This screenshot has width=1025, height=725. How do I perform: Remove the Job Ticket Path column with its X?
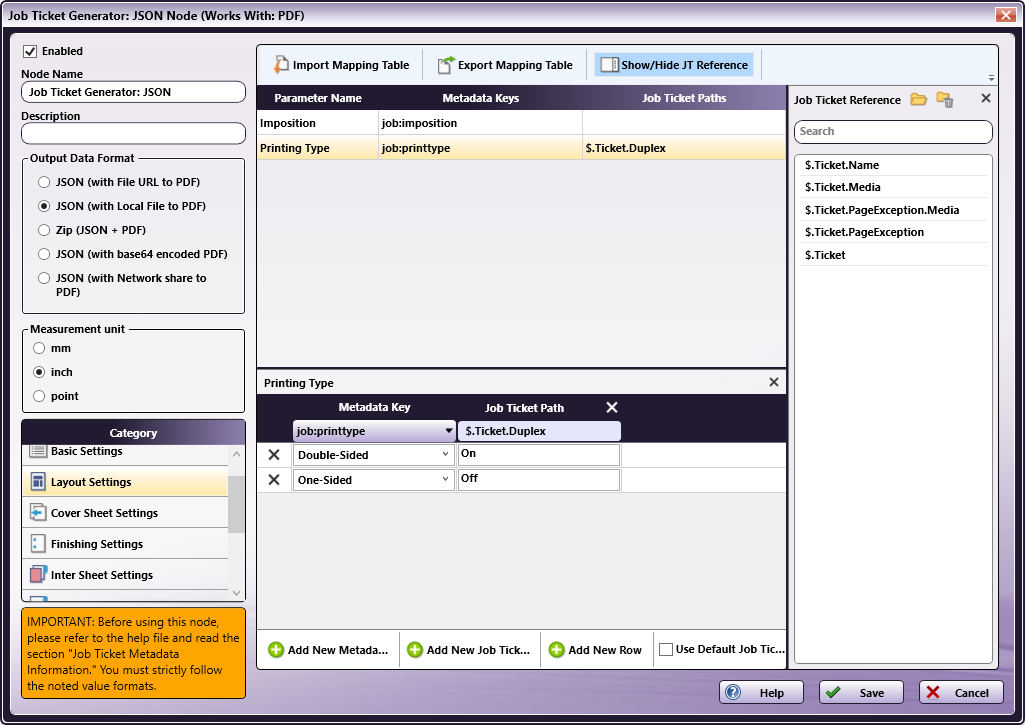click(612, 407)
